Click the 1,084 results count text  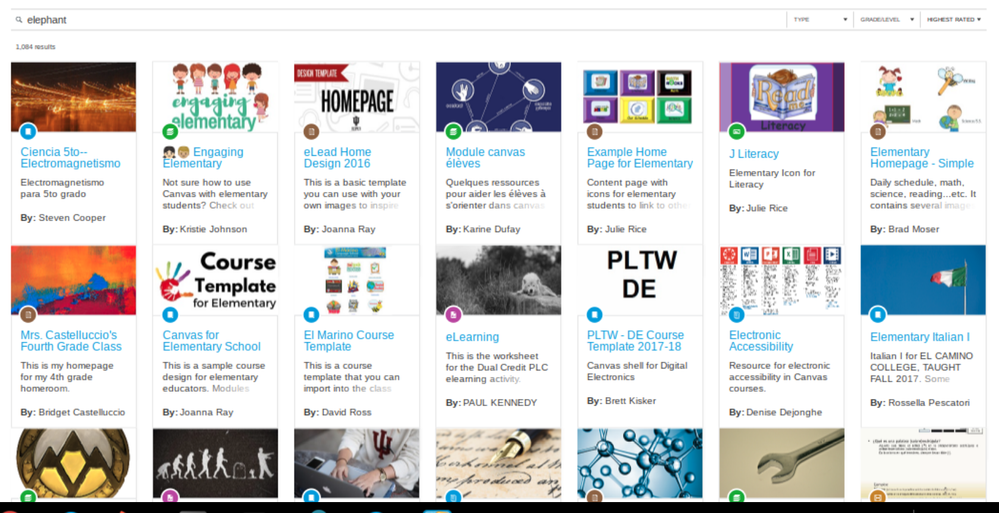point(35,47)
